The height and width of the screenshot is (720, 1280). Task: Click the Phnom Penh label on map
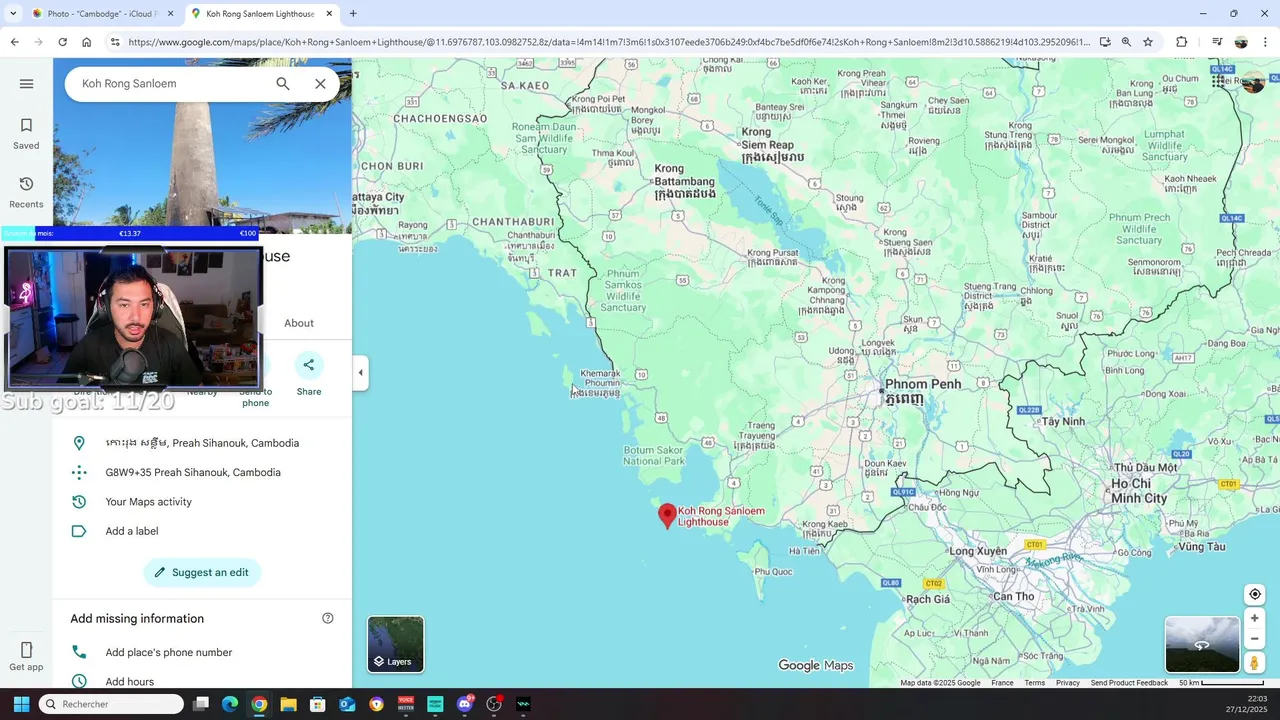(922, 384)
